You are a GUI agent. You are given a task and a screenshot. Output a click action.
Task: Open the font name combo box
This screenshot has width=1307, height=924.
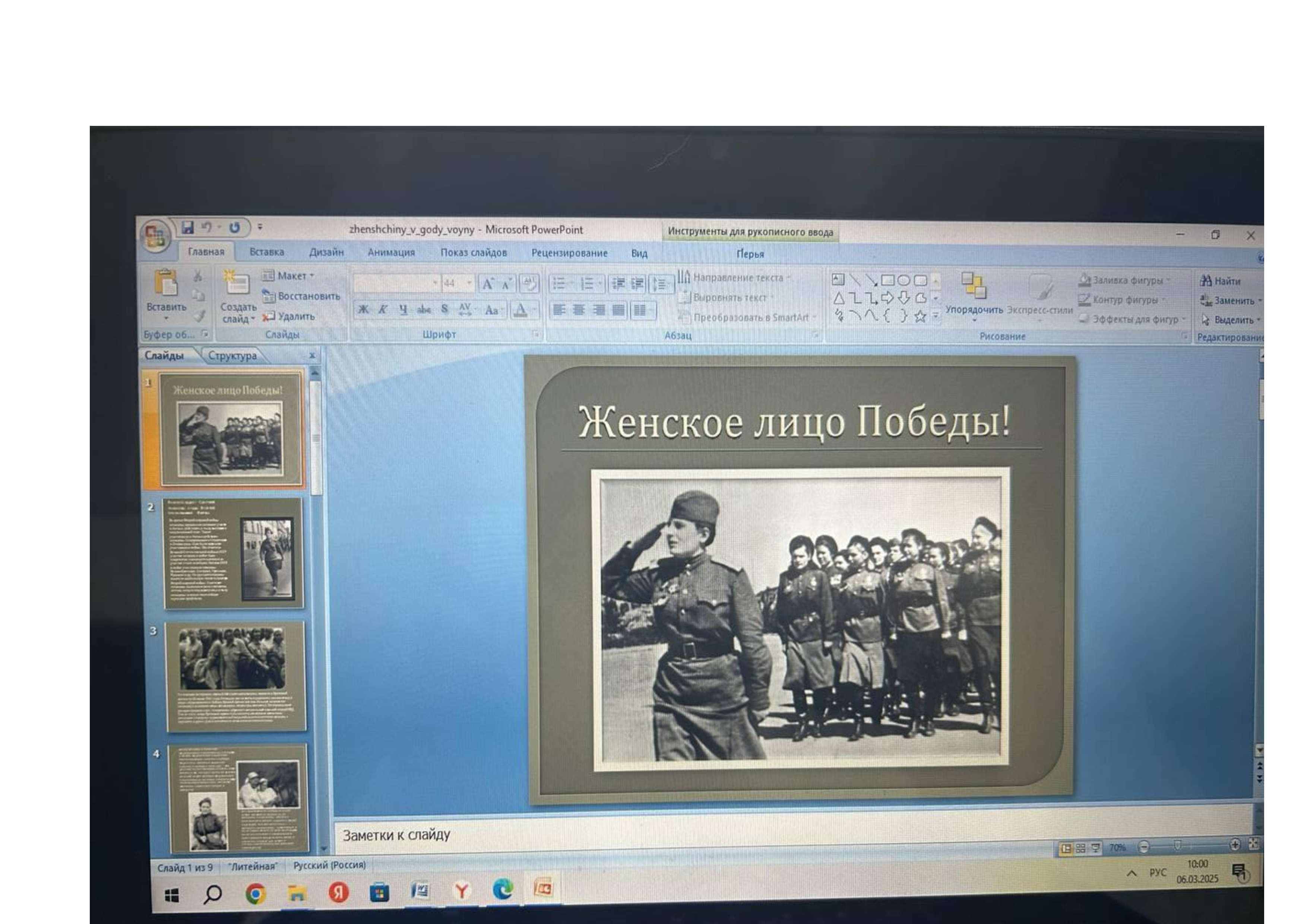[396, 283]
